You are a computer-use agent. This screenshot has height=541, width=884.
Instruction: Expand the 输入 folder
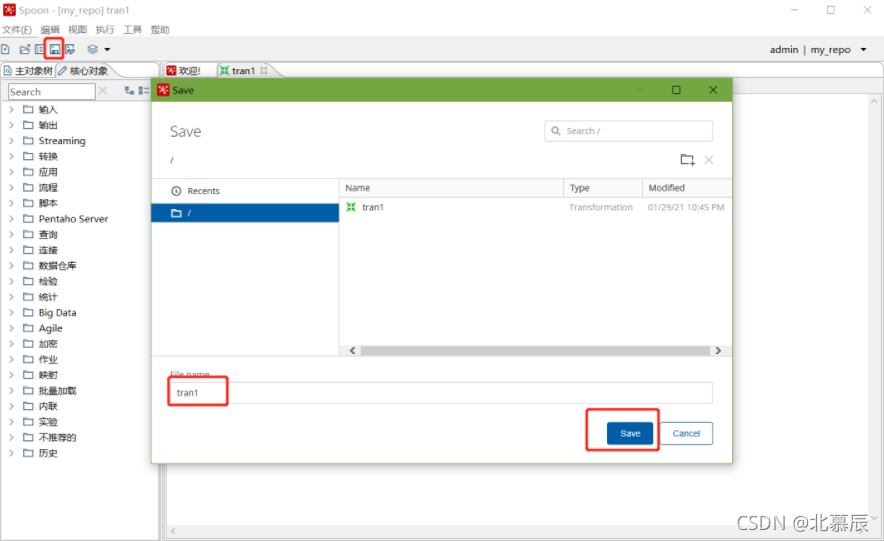pos(11,109)
